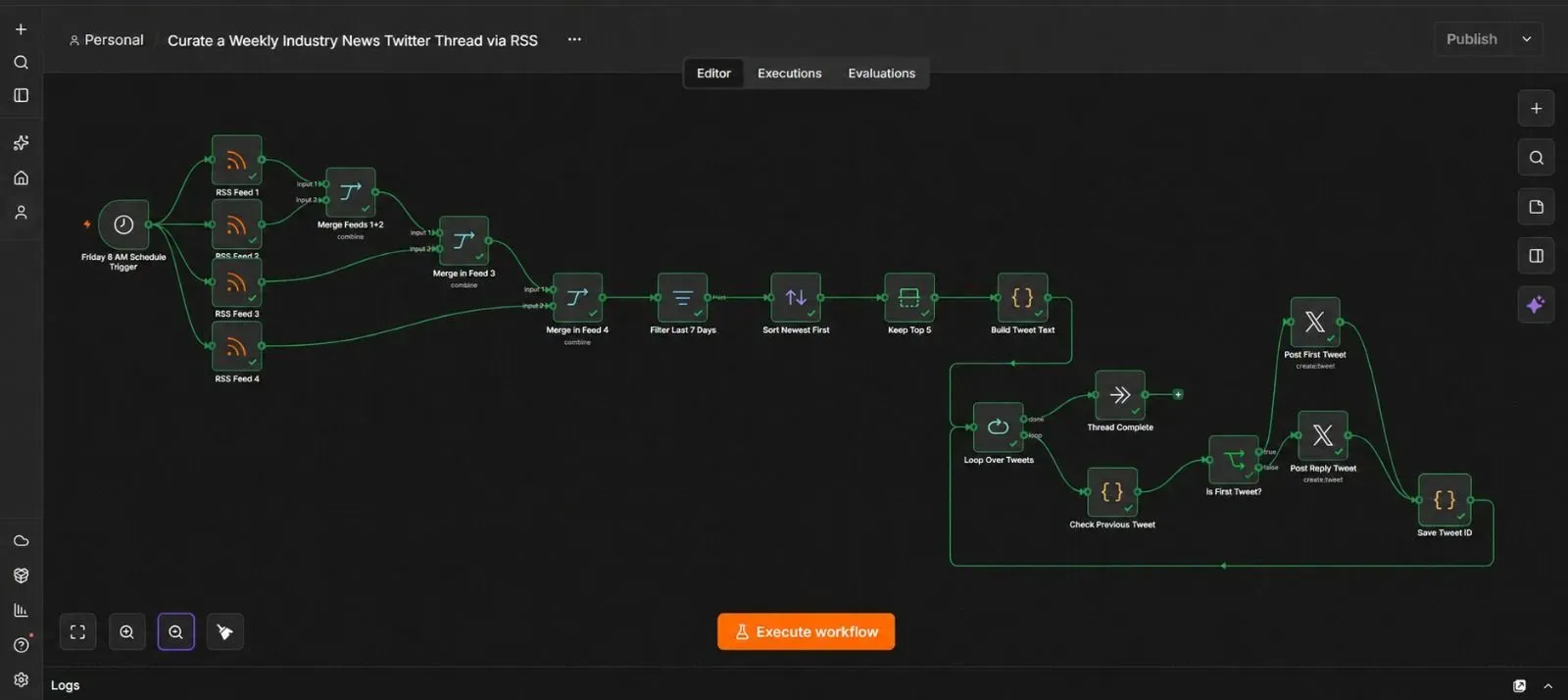Switch to the Executions tab

pyautogui.click(x=789, y=74)
